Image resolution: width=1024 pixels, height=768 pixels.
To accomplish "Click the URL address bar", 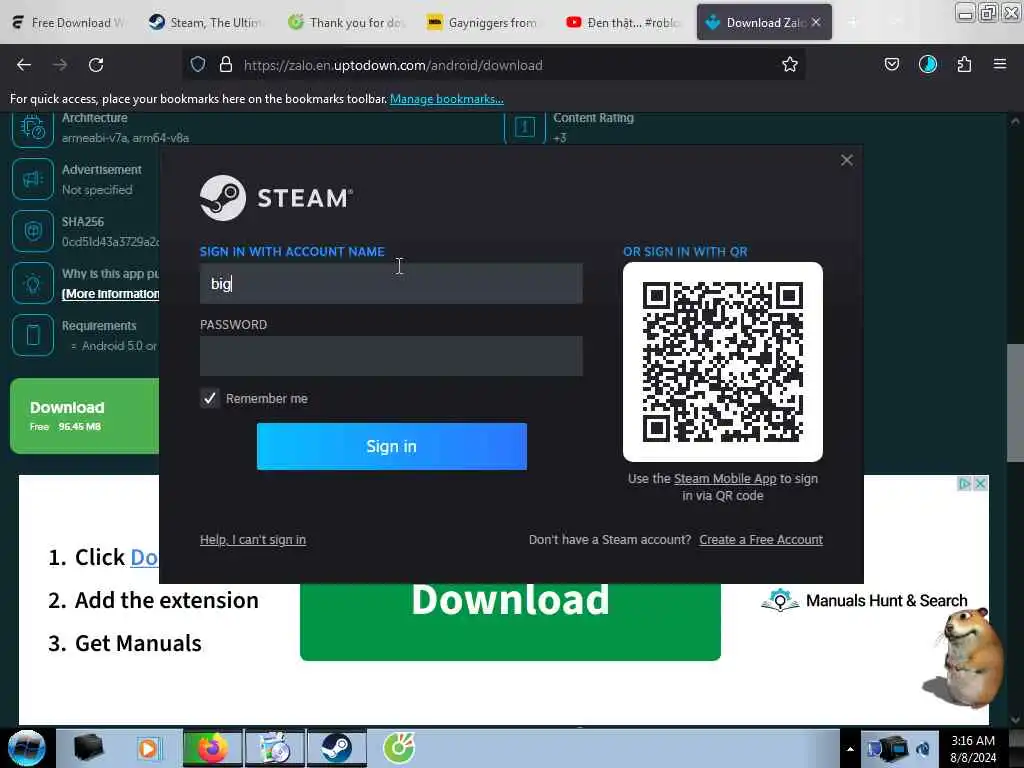I will point(496,65).
